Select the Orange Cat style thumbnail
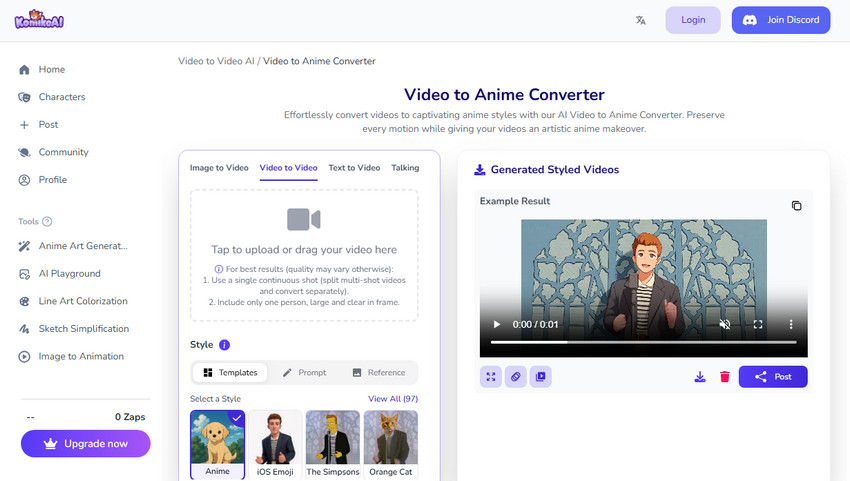This screenshot has width=850, height=481. point(390,438)
